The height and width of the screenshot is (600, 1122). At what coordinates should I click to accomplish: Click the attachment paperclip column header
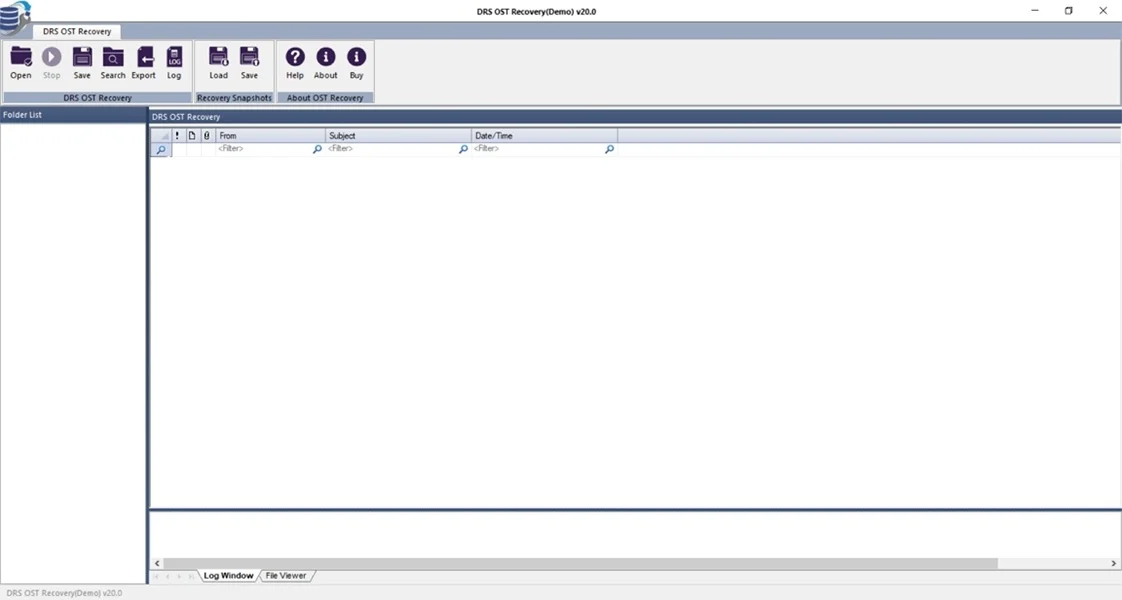[207, 135]
